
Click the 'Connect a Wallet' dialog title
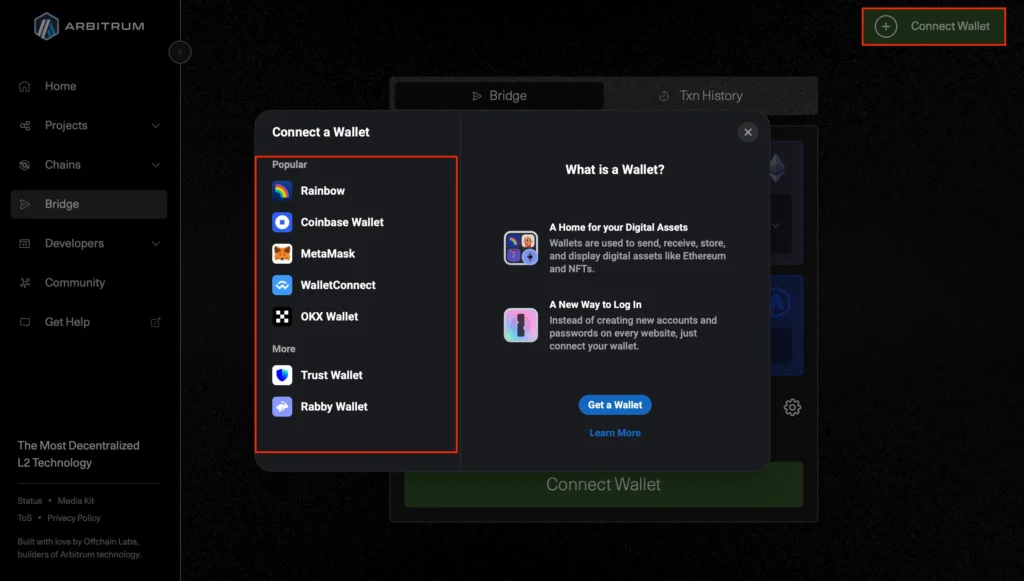(x=321, y=132)
